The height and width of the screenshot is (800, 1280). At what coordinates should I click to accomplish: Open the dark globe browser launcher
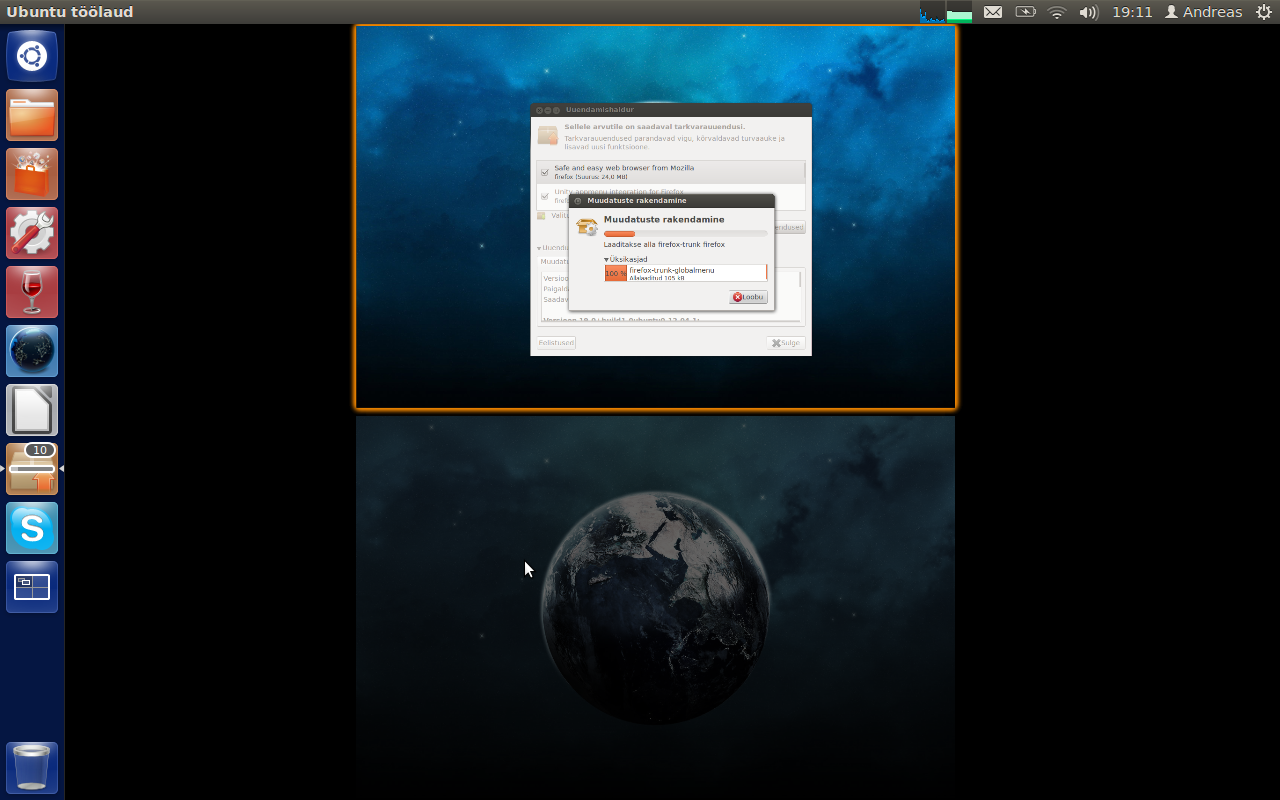pos(32,351)
